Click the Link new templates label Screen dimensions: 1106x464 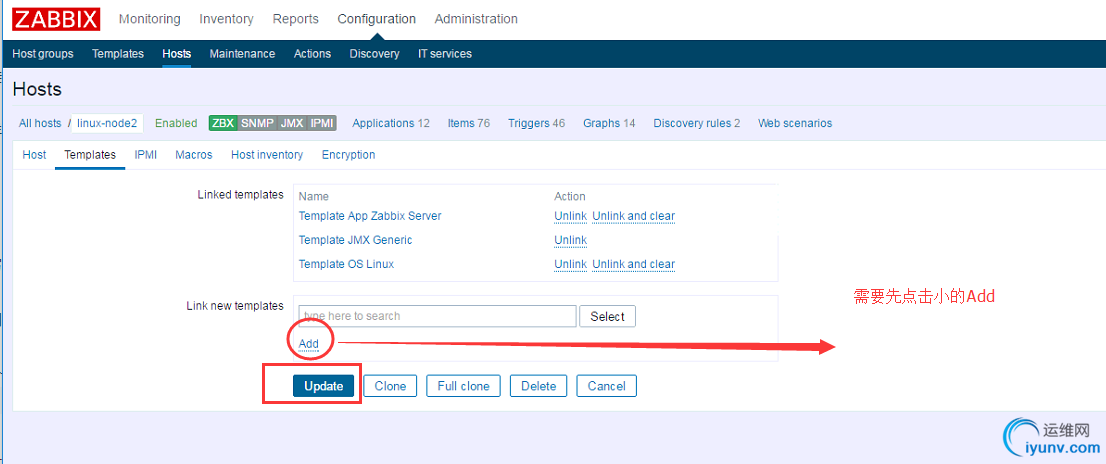(235, 306)
